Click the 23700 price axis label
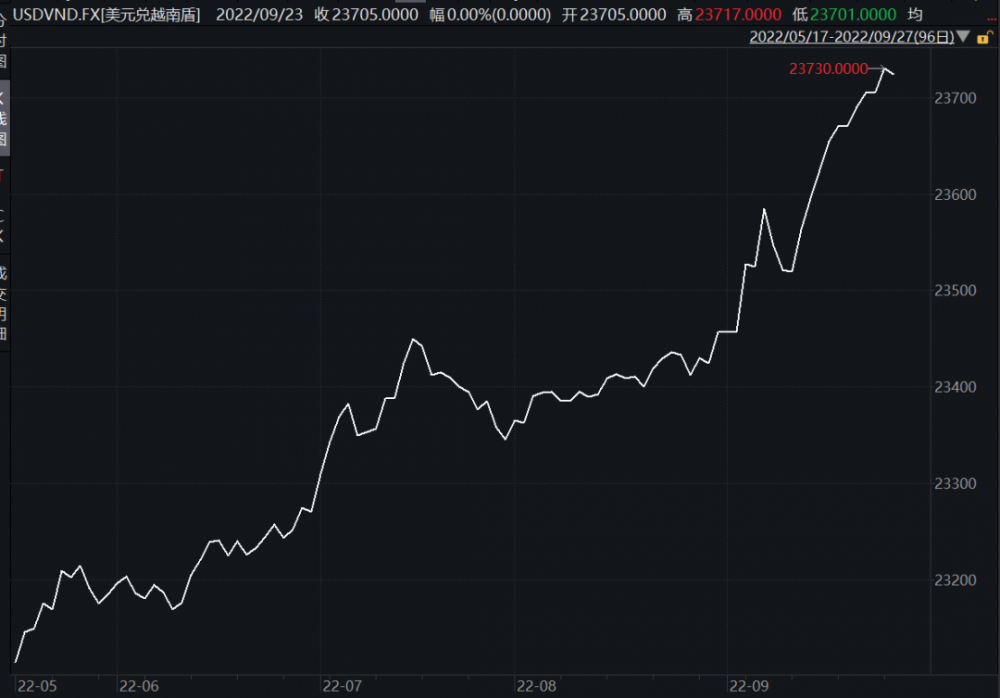This screenshot has width=1000, height=698. [x=955, y=98]
